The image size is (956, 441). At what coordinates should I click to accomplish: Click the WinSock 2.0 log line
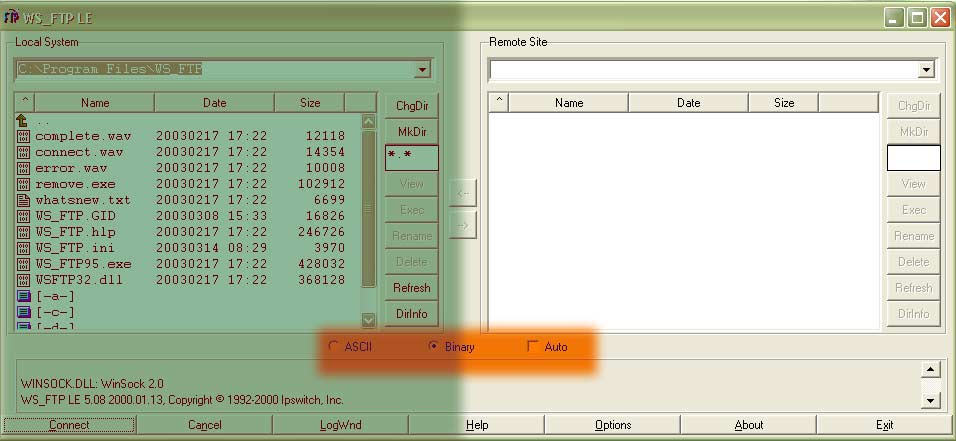click(x=92, y=384)
